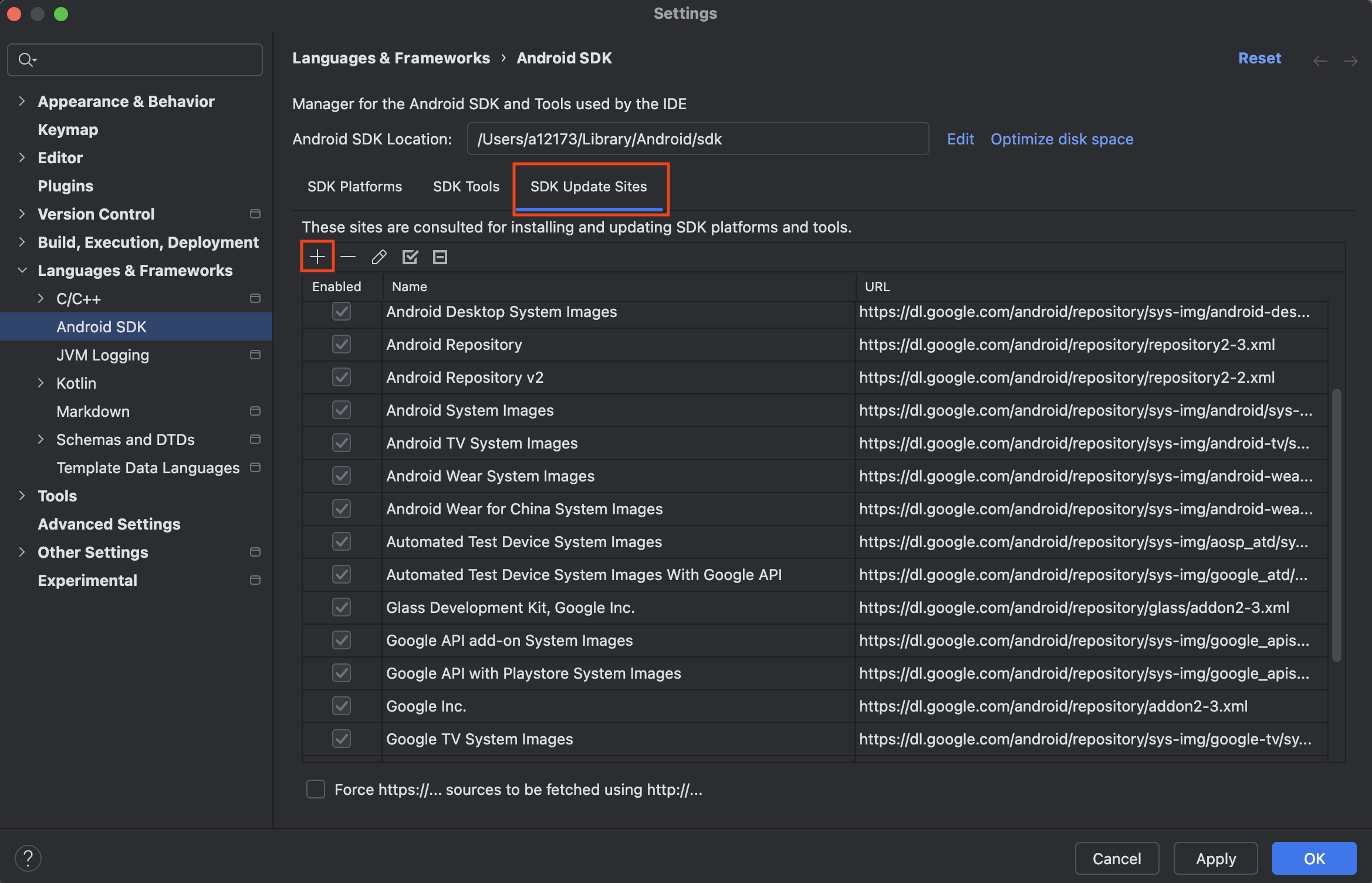Image resolution: width=1372 pixels, height=883 pixels.
Task: Enable Force https sources fetched using http
Action: (316, 789)
